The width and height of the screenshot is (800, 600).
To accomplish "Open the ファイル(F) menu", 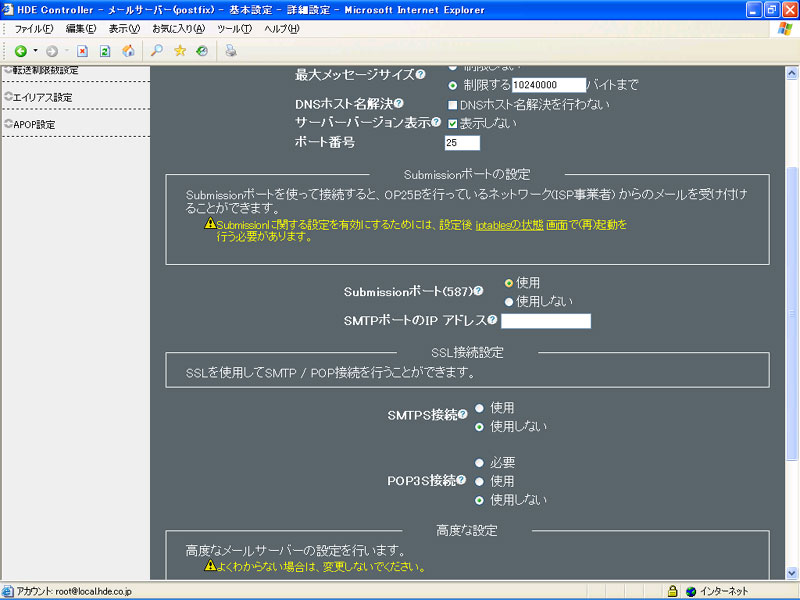I will click(34, 29).
